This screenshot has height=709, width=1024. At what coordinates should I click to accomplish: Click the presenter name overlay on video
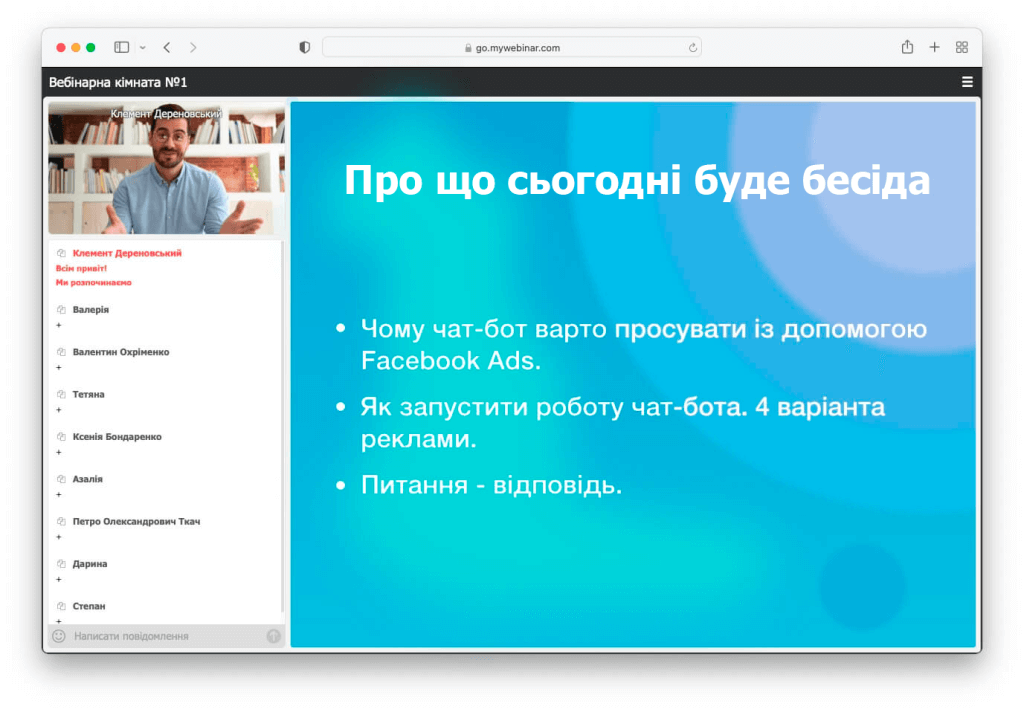pos(166,114)
